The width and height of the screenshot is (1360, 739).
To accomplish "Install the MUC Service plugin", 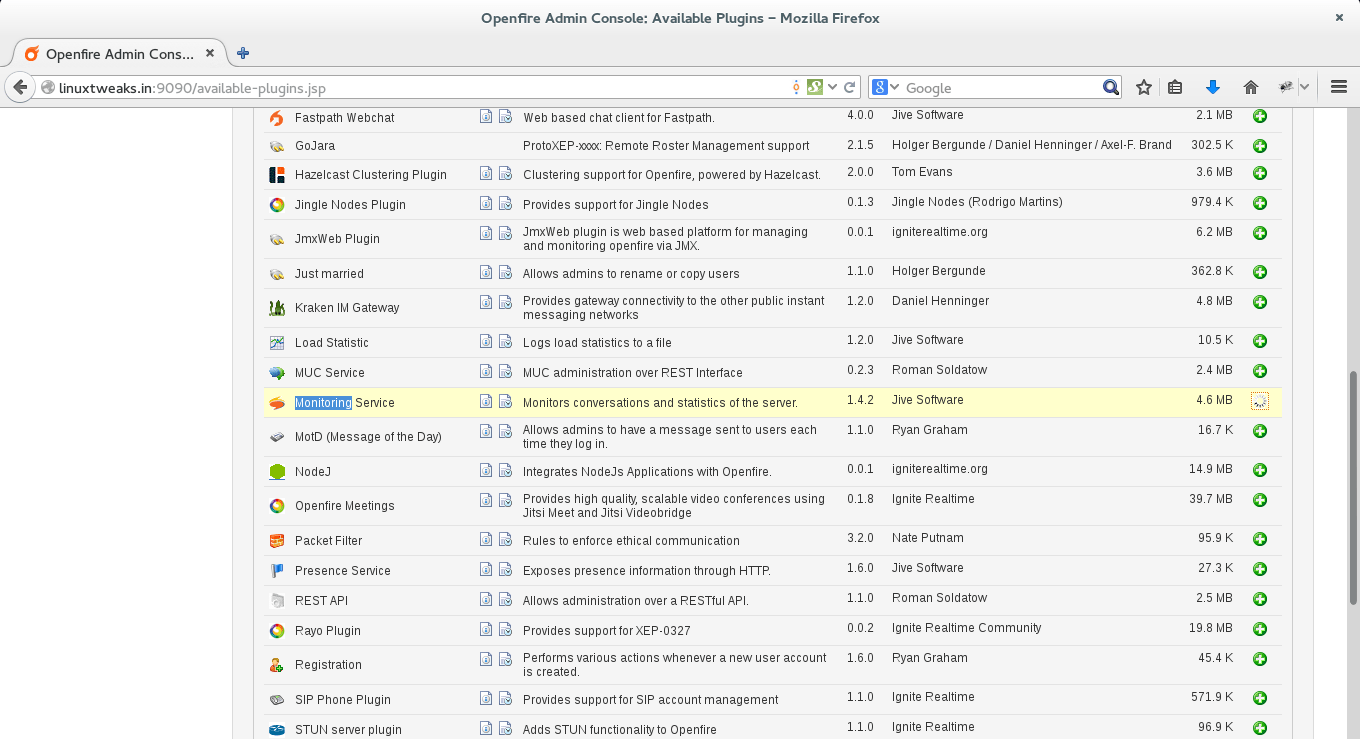I will click(x=1260, y=372).
